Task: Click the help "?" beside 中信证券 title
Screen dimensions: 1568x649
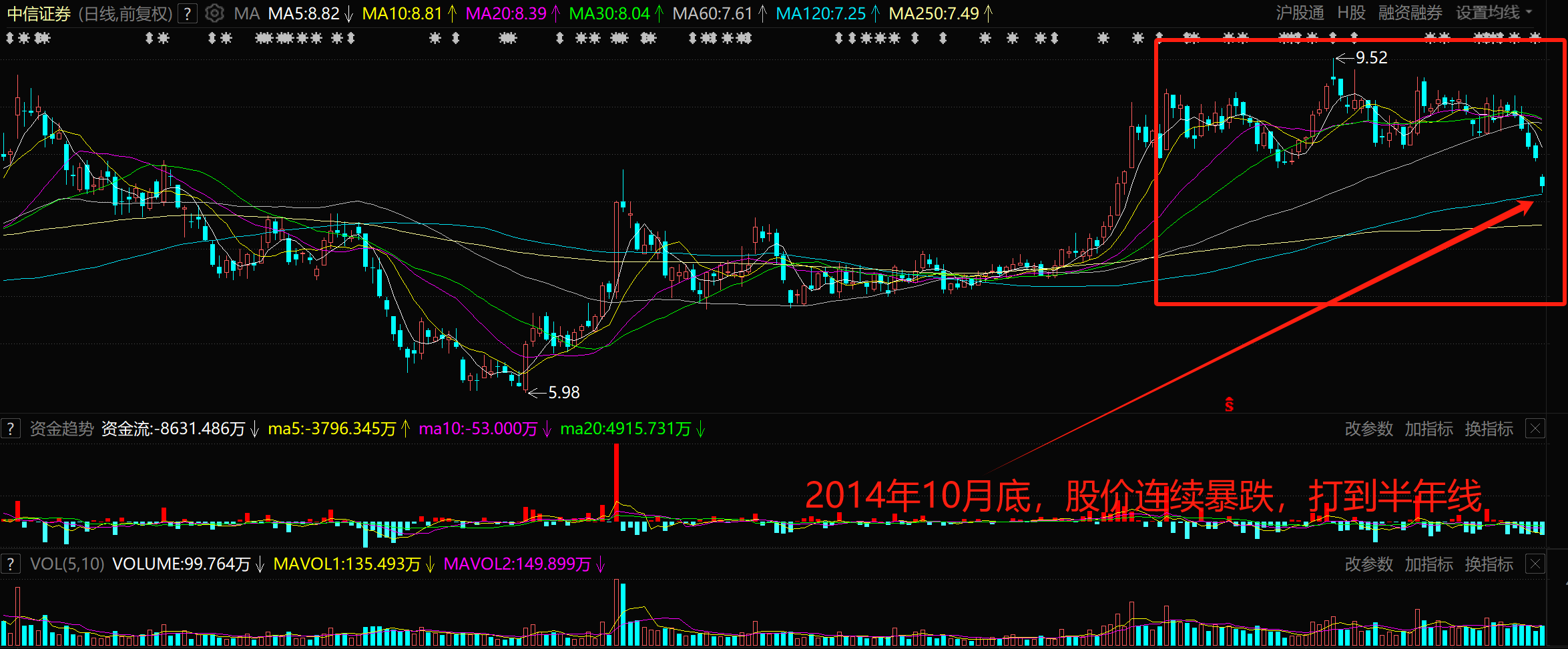Action: (187, 13)
